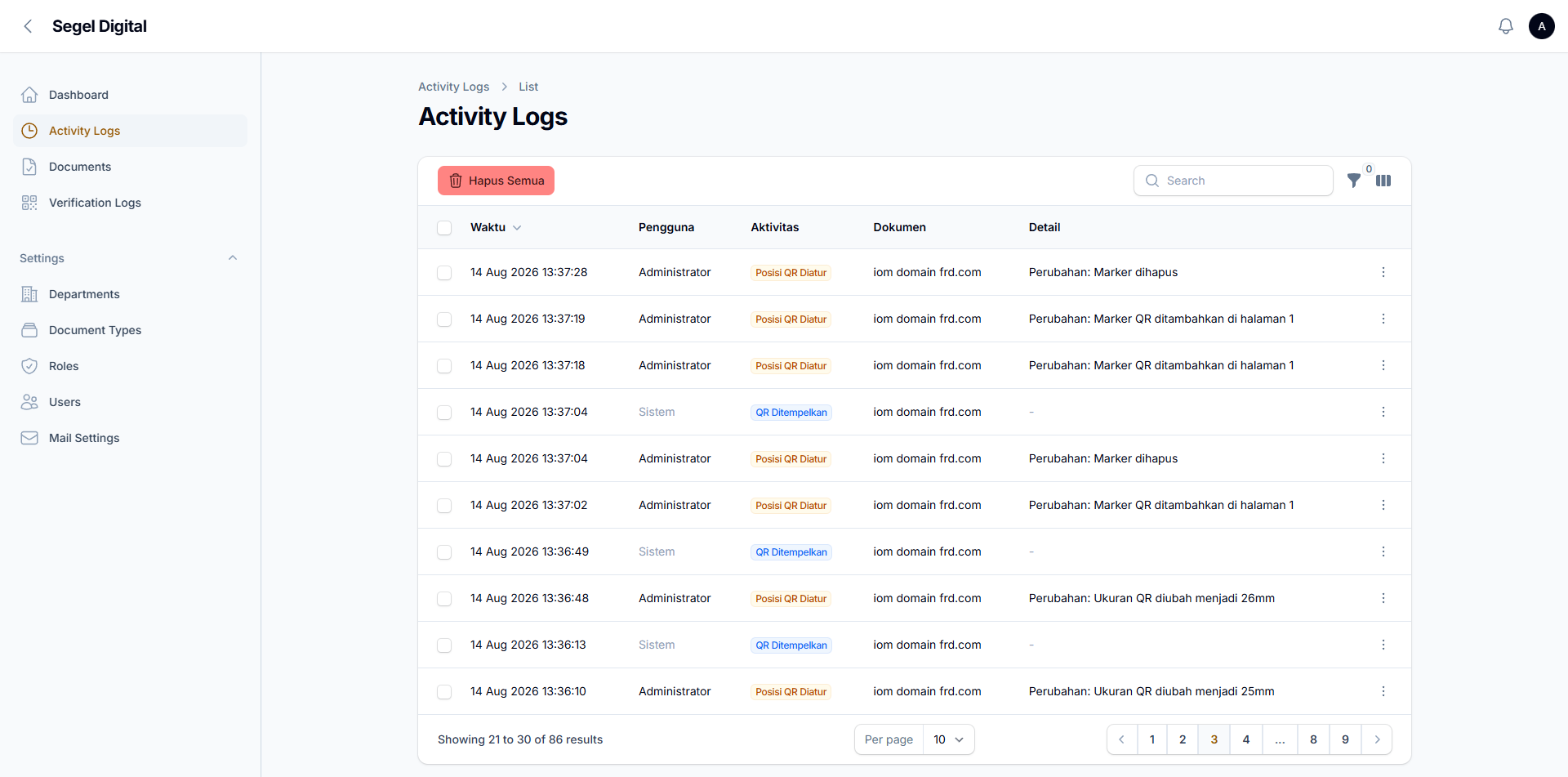Check the row dated 14 Aug 2026 13:37:28
This screenshot has width=1568, height=777.
click(x=444, y=273)
